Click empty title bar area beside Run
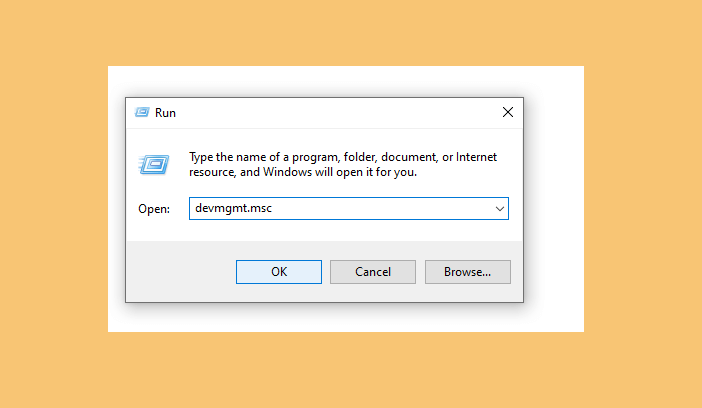This screenshot has width=702, height=408. 336,113
